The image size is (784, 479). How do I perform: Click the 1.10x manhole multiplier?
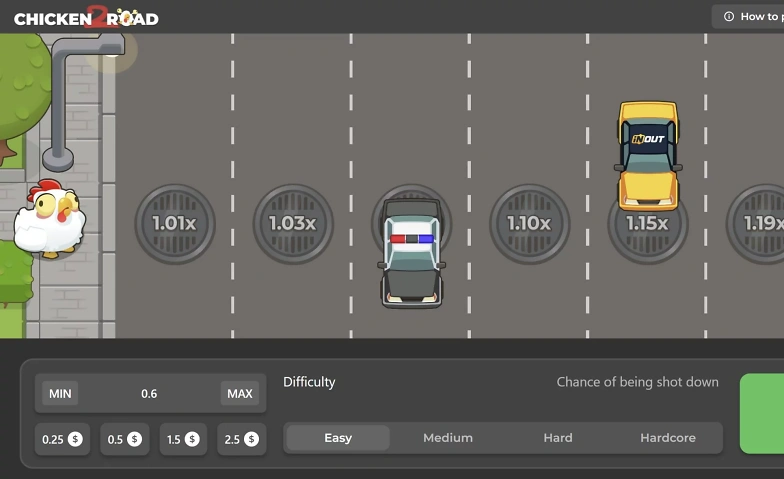tap(530, 224)
